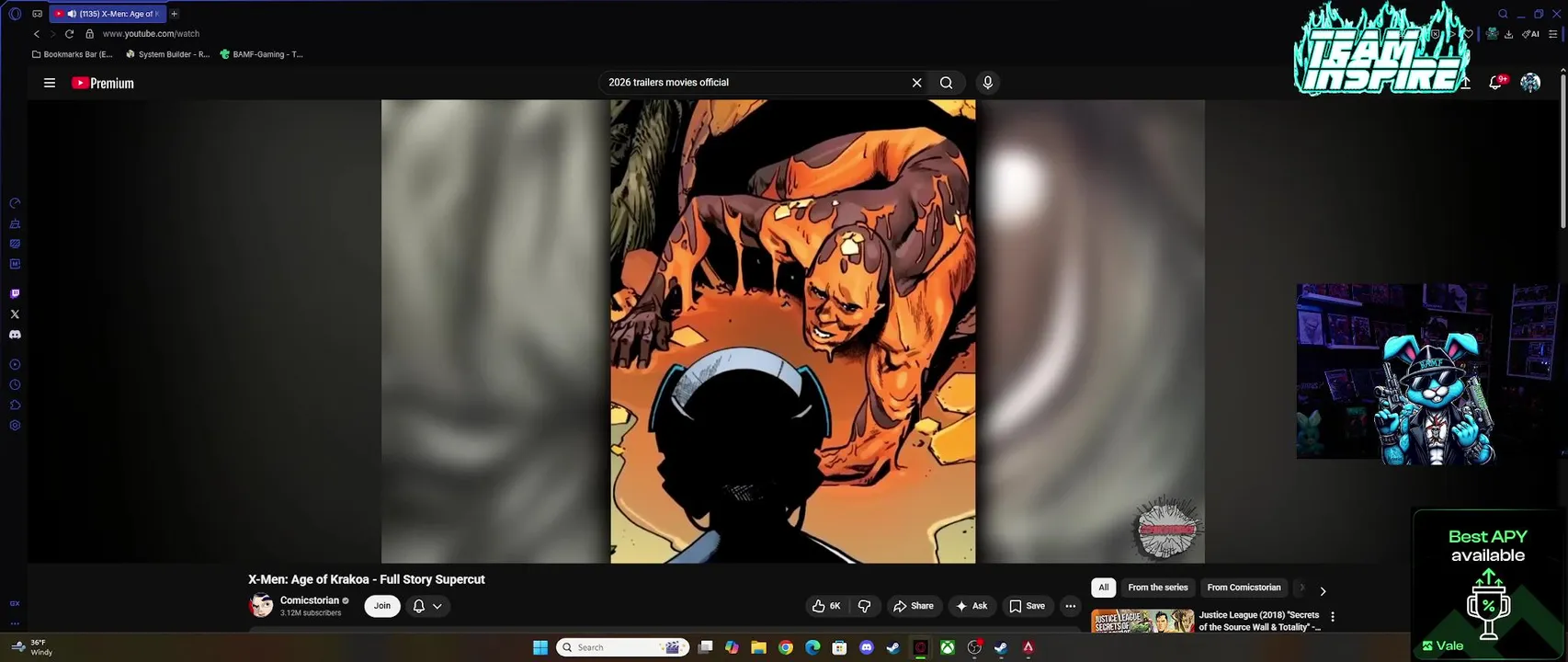
Task: Open YouTube notifications bell
Action: (x=1495, y=83)
